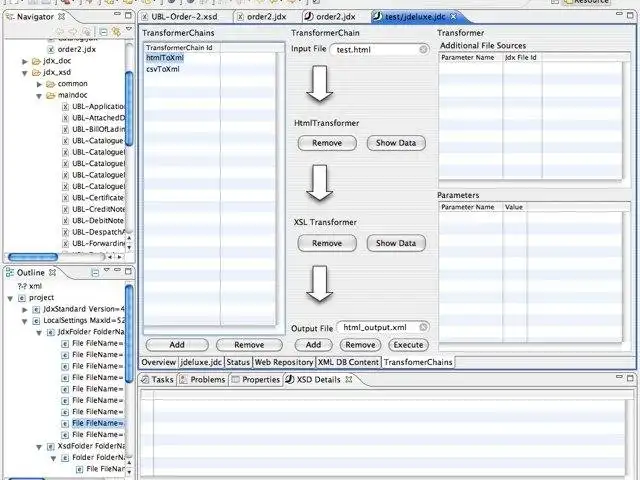
Task: Expand the JdxStandard Version node
Action: pyautogui.click(x=25, y=310)
